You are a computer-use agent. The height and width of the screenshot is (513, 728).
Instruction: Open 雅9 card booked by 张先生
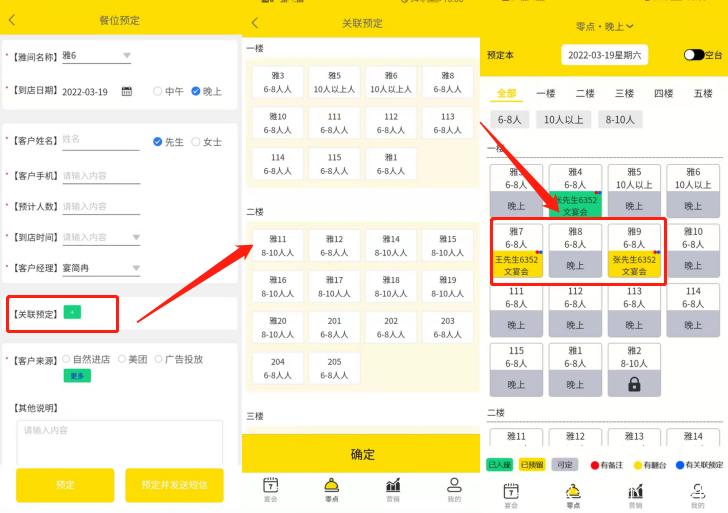(634, 251)
